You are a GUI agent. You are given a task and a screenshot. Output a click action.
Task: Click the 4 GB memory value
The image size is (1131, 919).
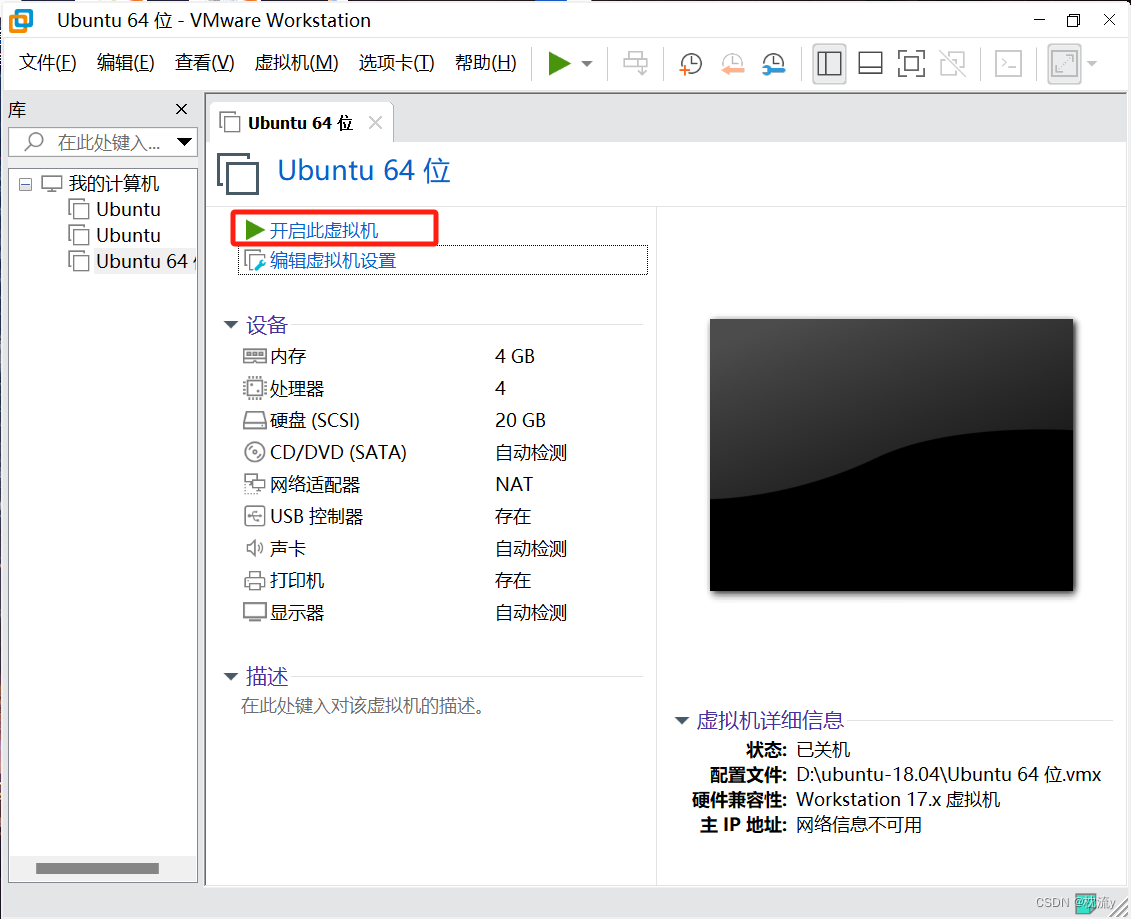pyautogui.click(x=515, y=356)
